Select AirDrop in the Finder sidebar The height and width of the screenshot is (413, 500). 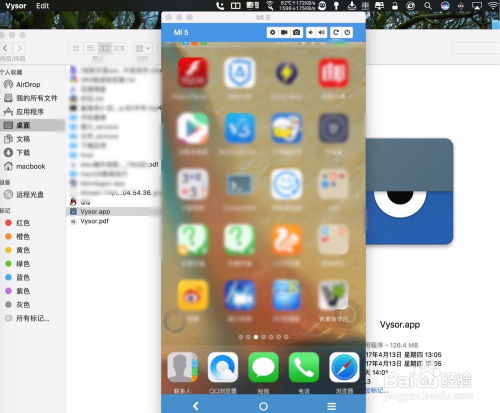point(28,84)
